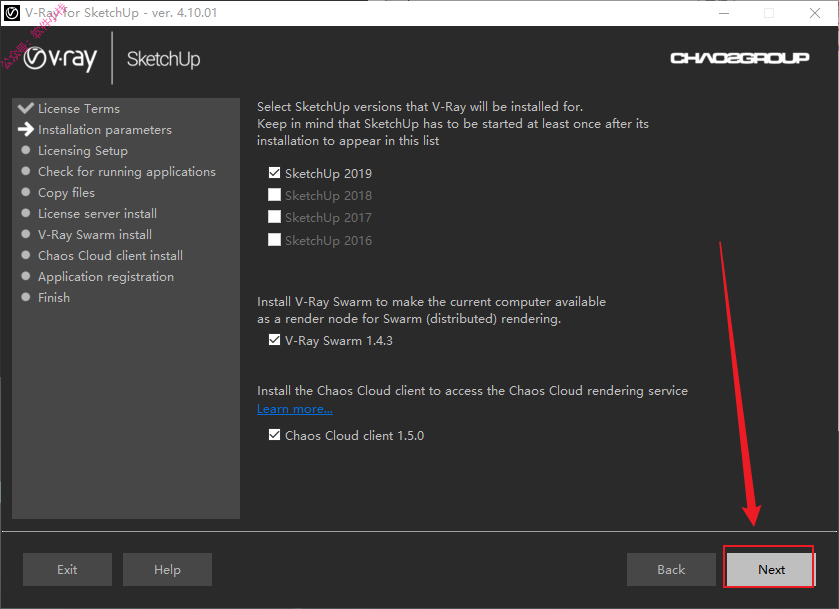This screenshot has height=609, width=839.
Task: Select the License server install step
Action: [x=97, y=214]
